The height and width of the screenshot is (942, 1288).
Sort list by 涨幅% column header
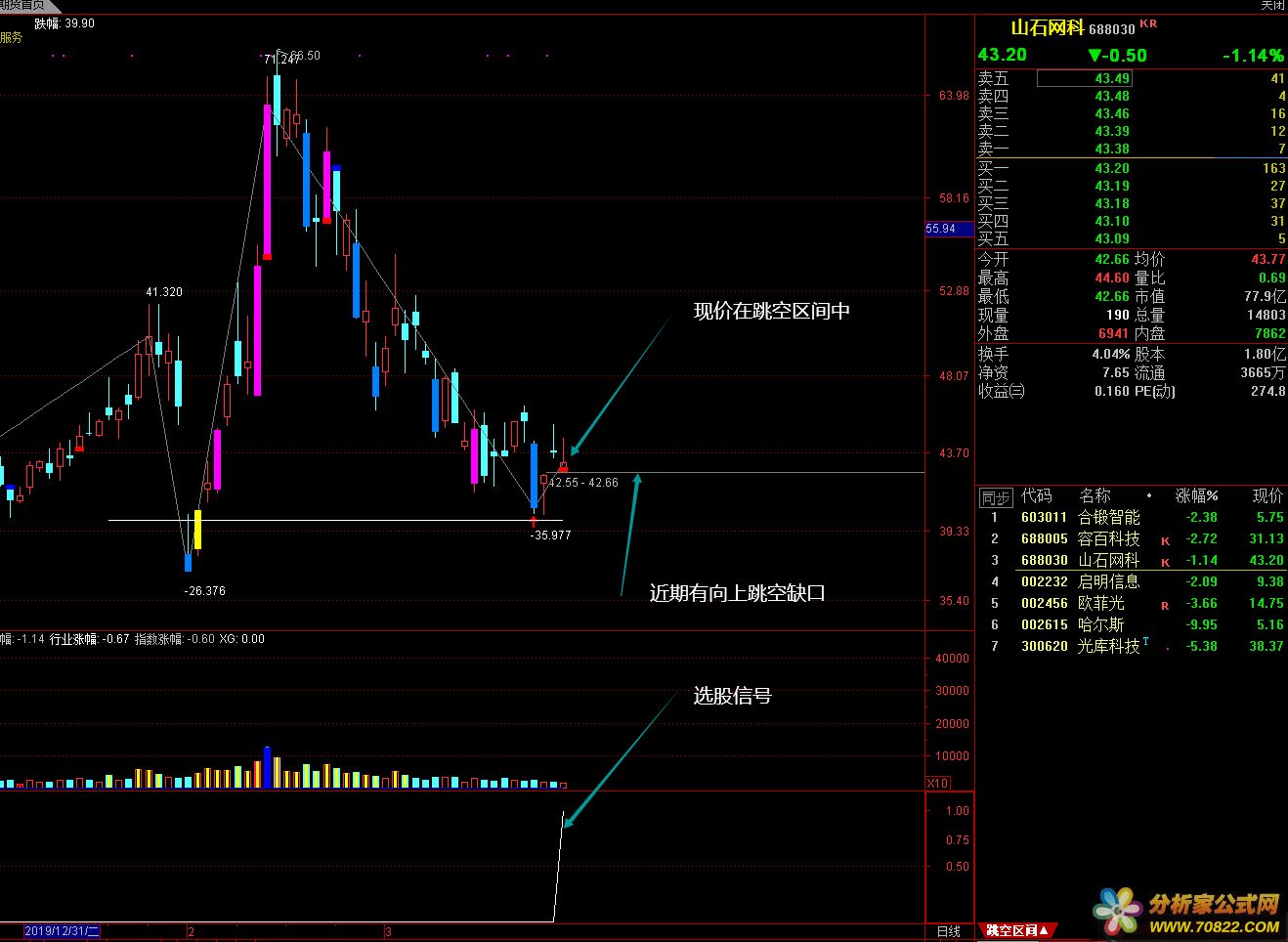click(x=1196, y=495)
